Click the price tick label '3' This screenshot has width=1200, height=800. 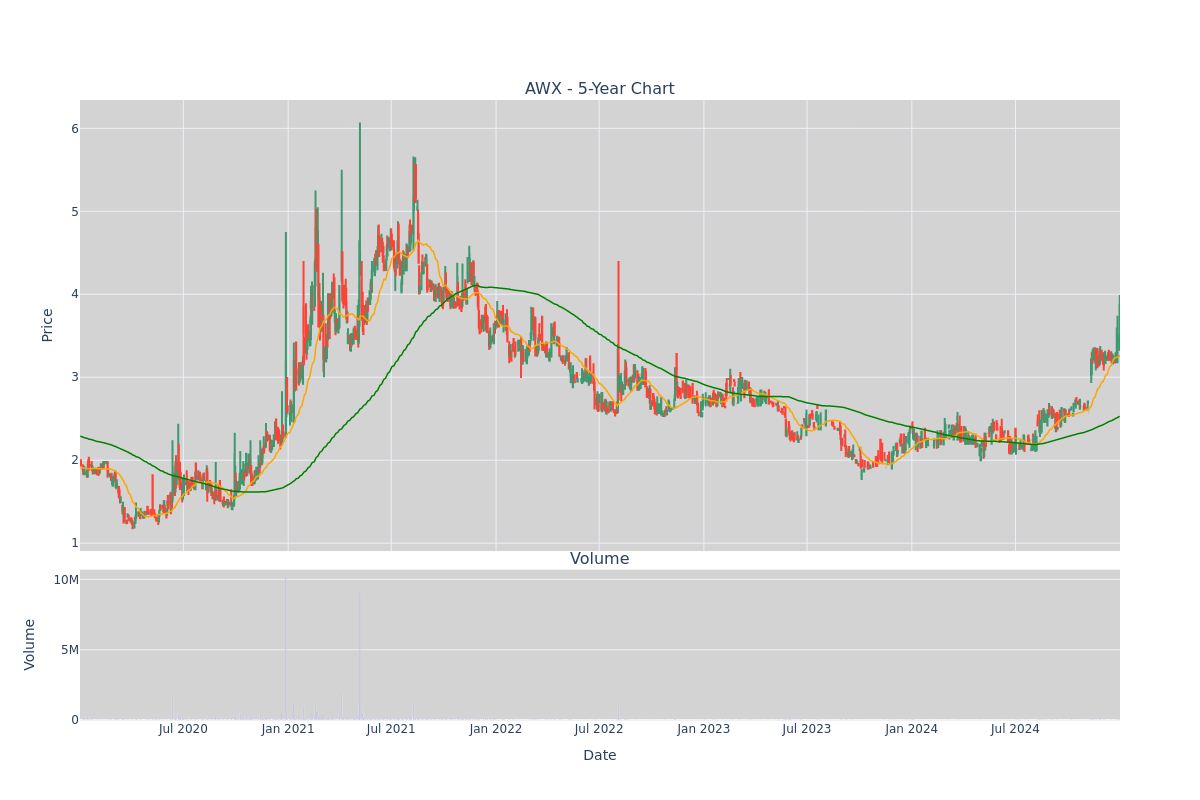coord(74,377)
